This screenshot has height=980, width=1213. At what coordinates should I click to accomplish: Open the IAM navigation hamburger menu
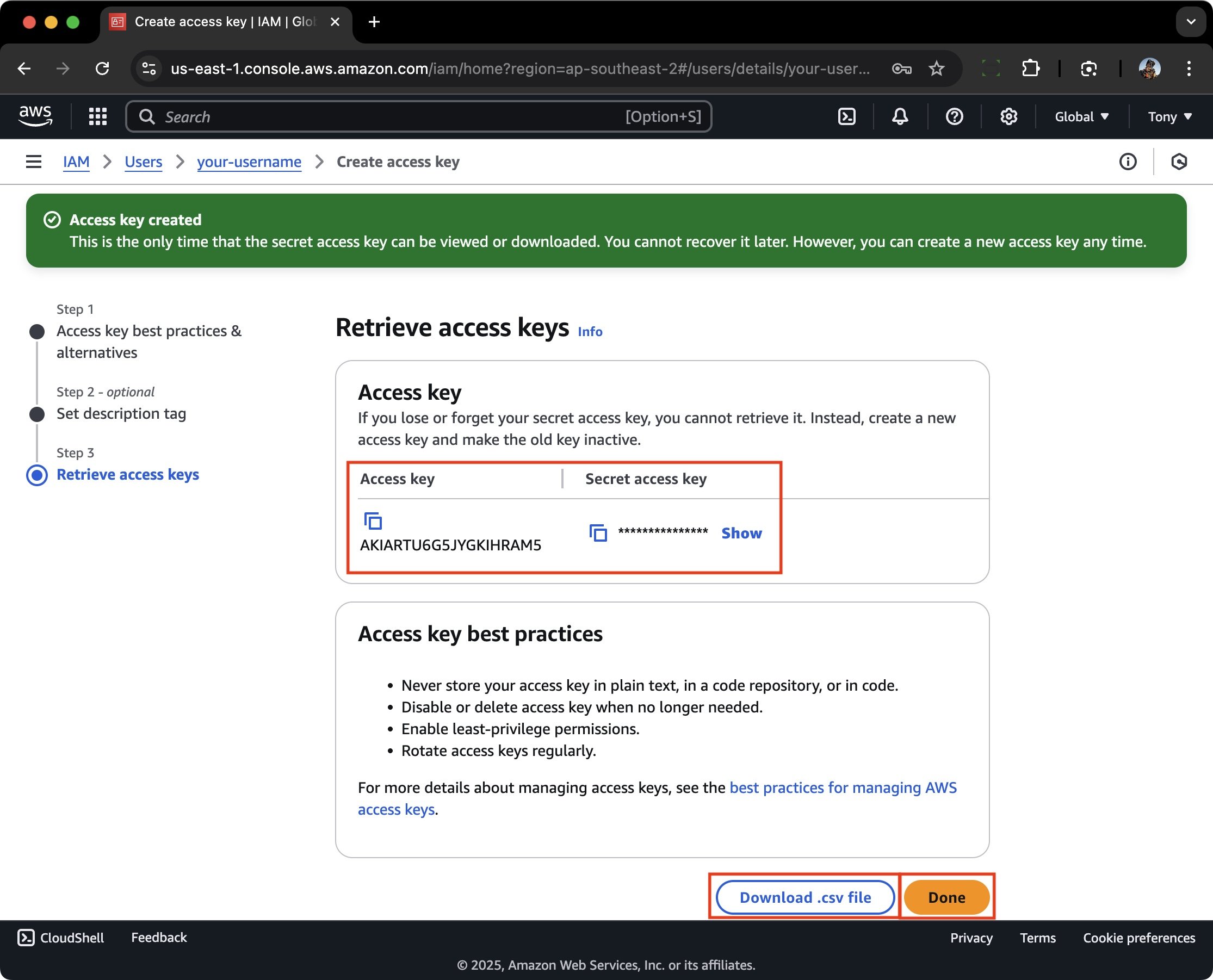33,162
